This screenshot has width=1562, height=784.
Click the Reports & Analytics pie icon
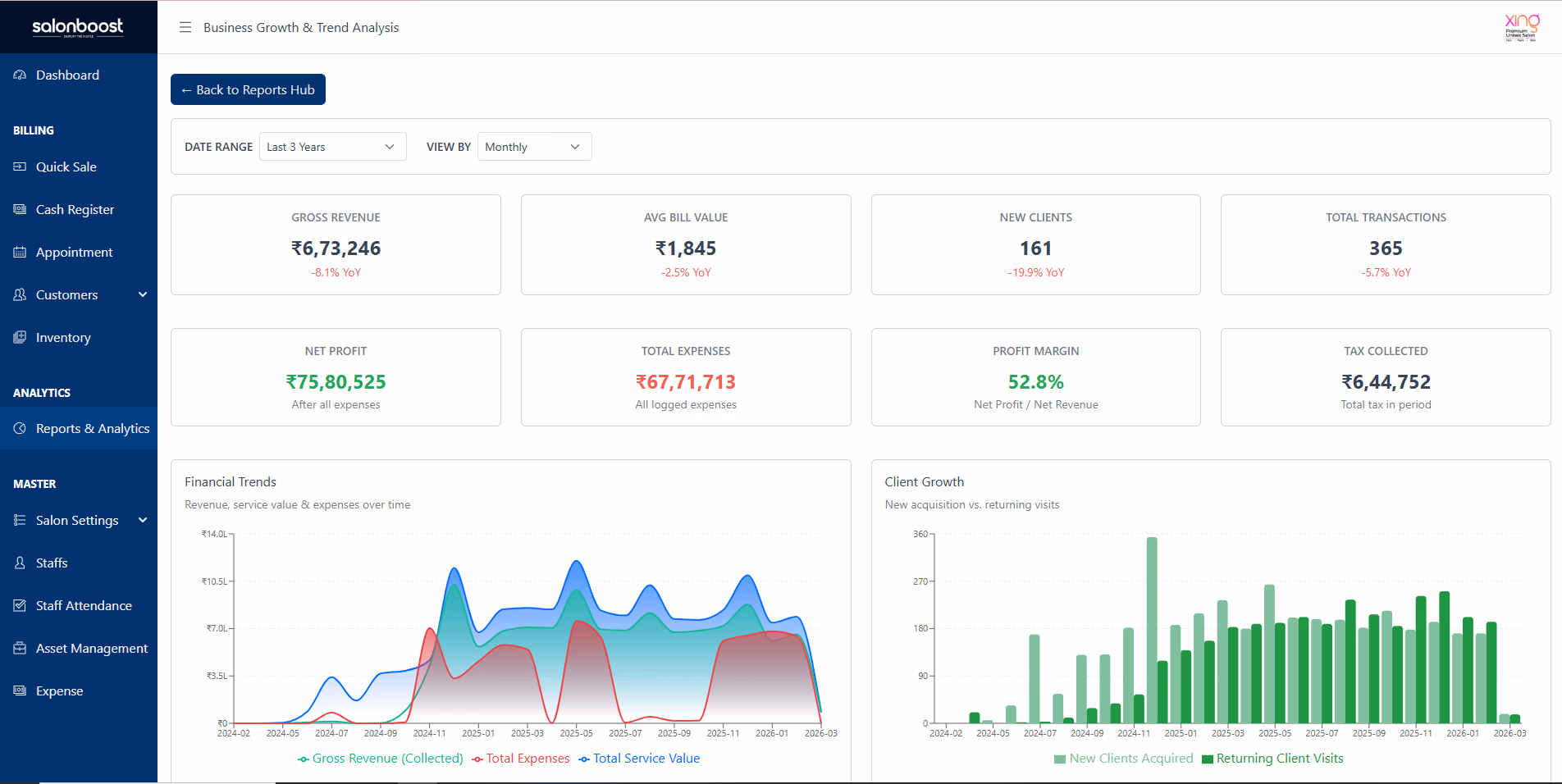[20, 428]
